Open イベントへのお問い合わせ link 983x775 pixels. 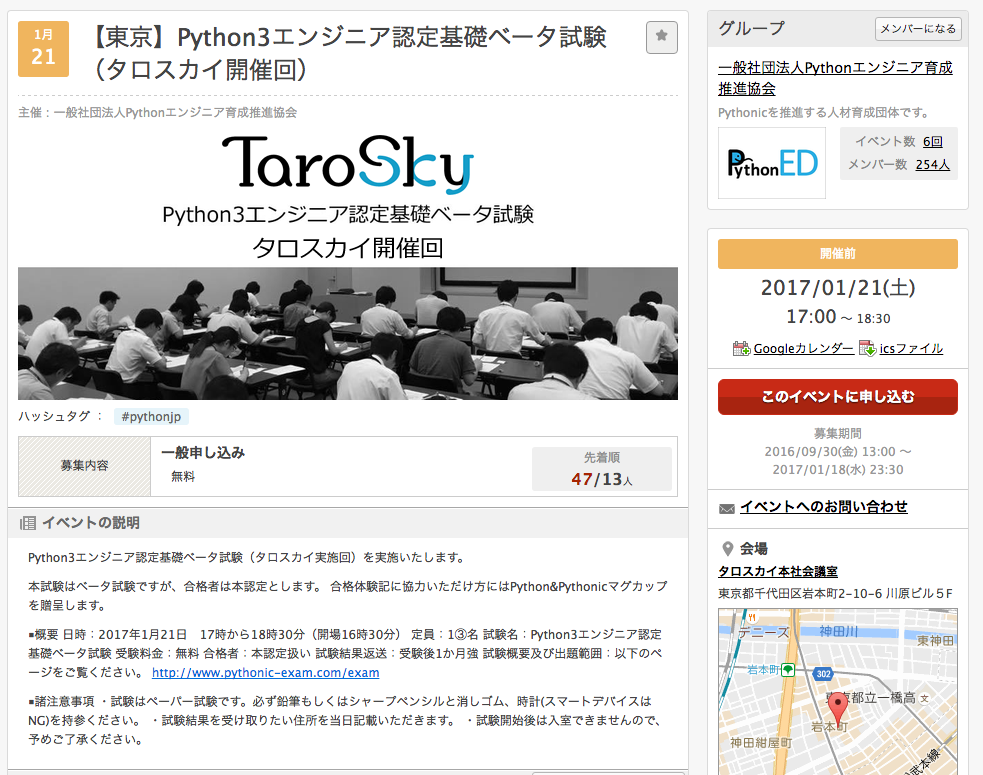824,507
